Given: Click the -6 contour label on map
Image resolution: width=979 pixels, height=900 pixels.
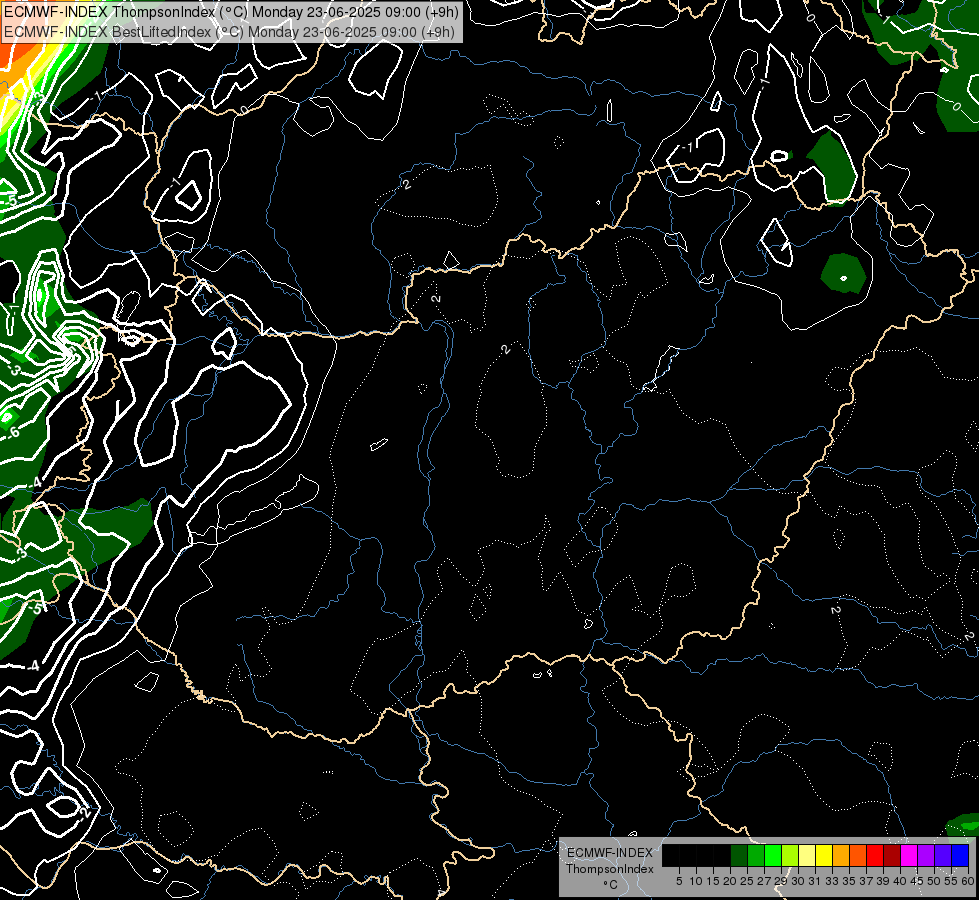Looking at the screenshot, I should click(13, 432).
